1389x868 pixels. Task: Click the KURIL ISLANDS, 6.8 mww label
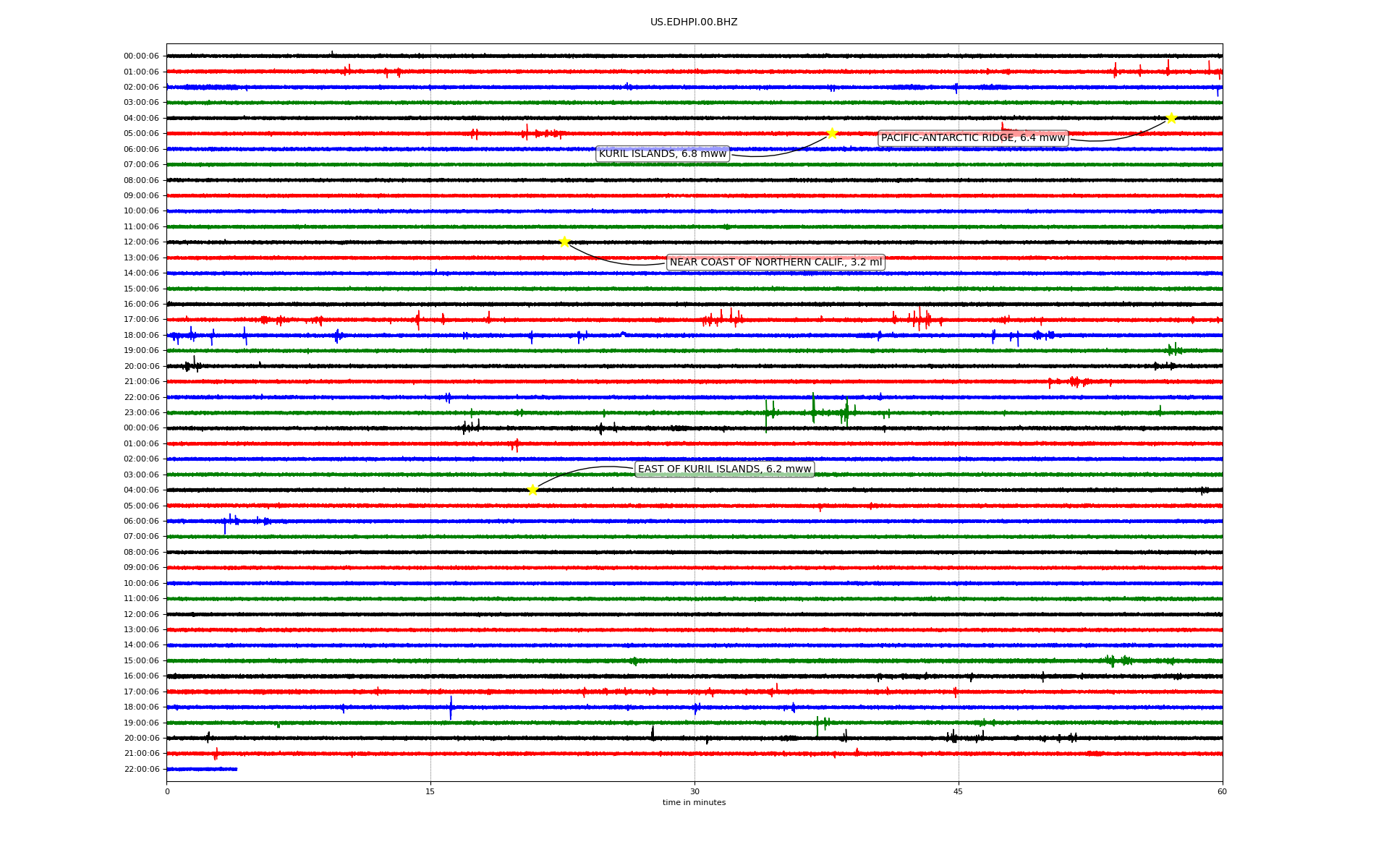click(x=663, y=153)
